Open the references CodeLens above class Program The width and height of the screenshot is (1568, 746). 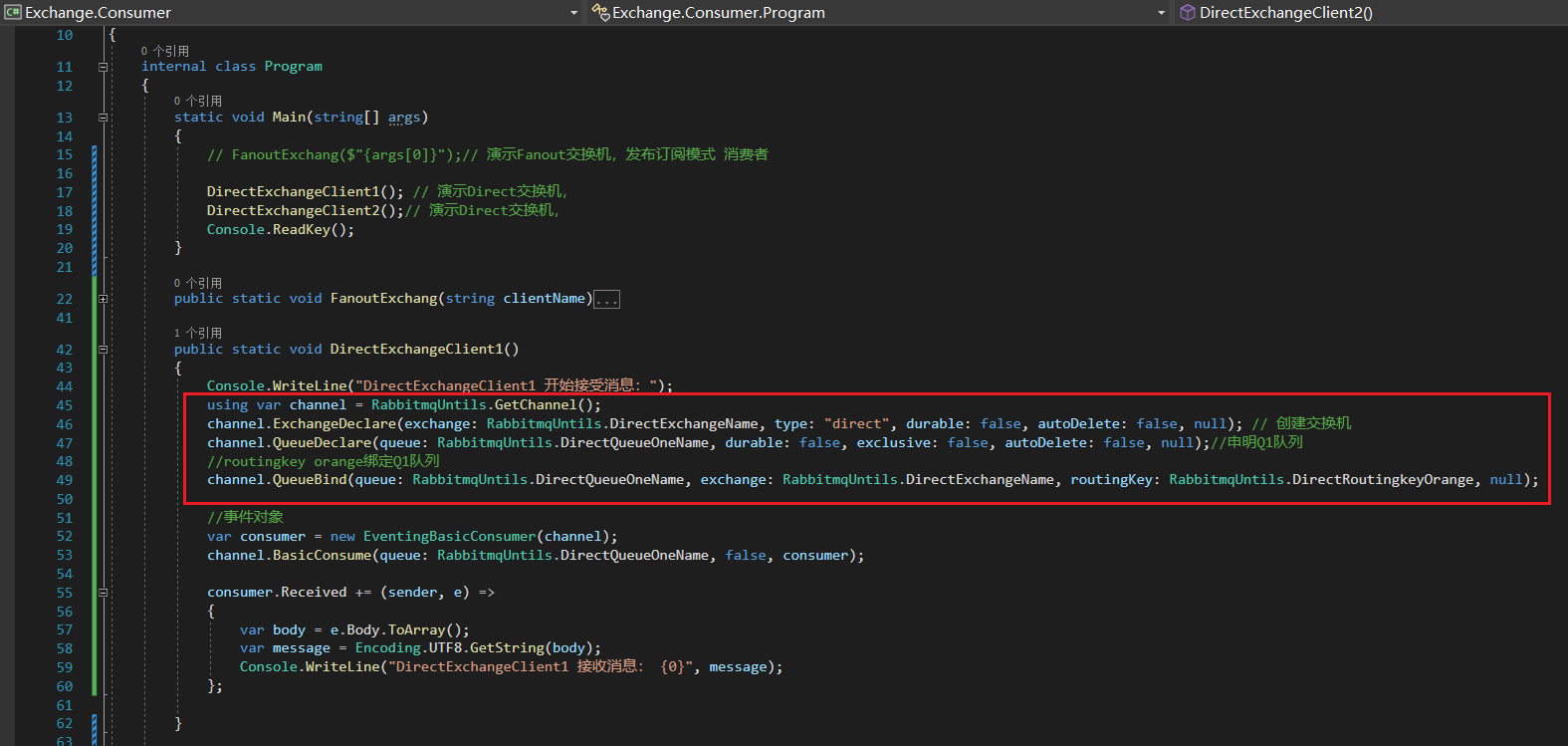coord(165,51)
